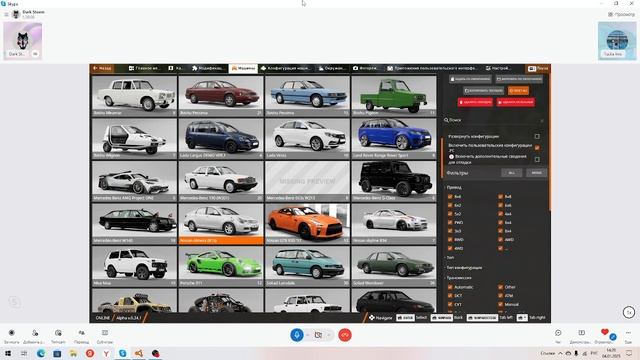This screenshot has height=360, width=640.
Task: Select the Ibishu Pigeon green truck thumbnail
Action: [394, 96]
